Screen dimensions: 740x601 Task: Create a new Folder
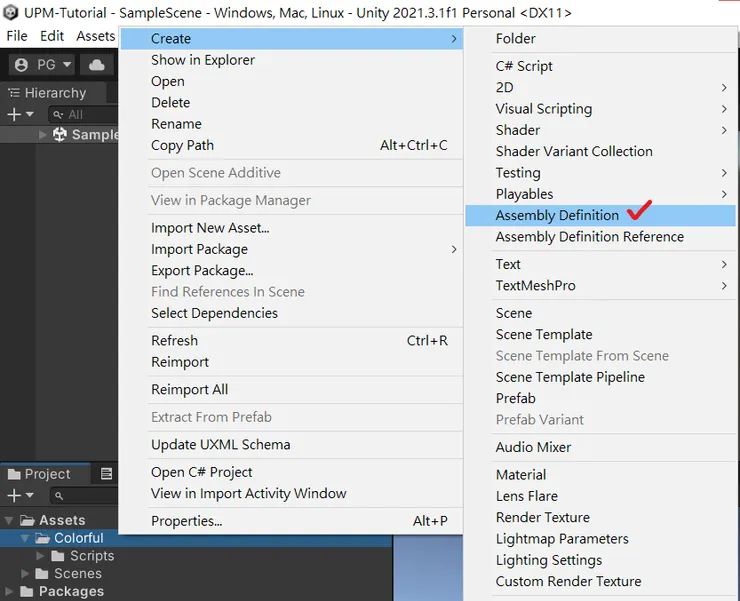tap(600, 39)
